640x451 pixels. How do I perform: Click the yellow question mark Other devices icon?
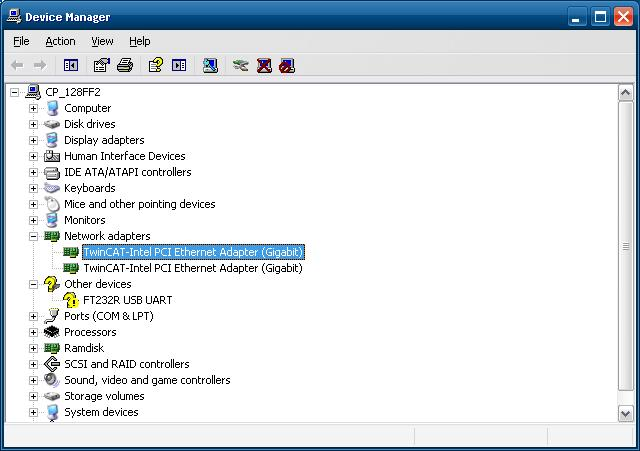[x=52, y=284]
